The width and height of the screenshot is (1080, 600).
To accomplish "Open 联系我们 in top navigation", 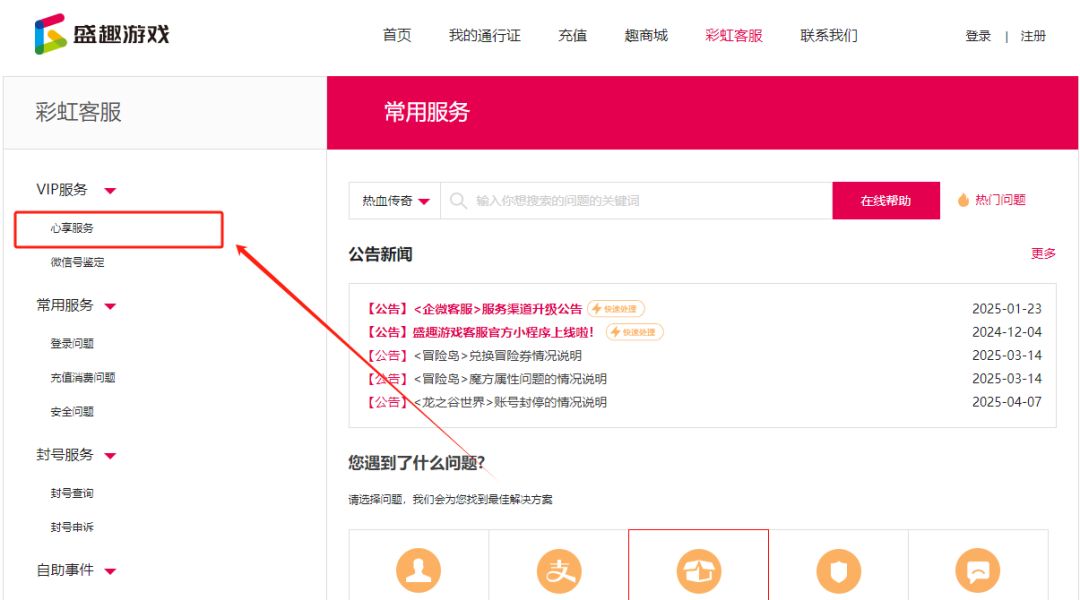I will pyautogui.click(x=829, y=35).
